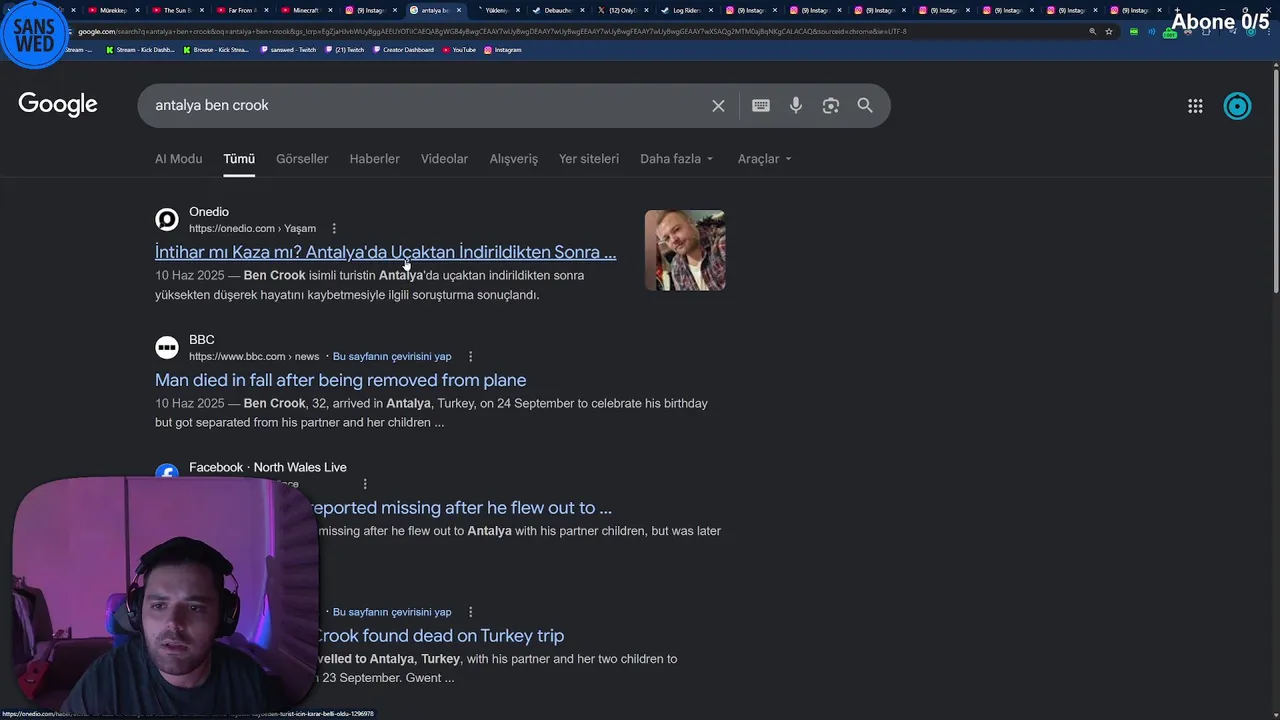Open the Onedio result photo thumbnail

[x=685, y=250]
